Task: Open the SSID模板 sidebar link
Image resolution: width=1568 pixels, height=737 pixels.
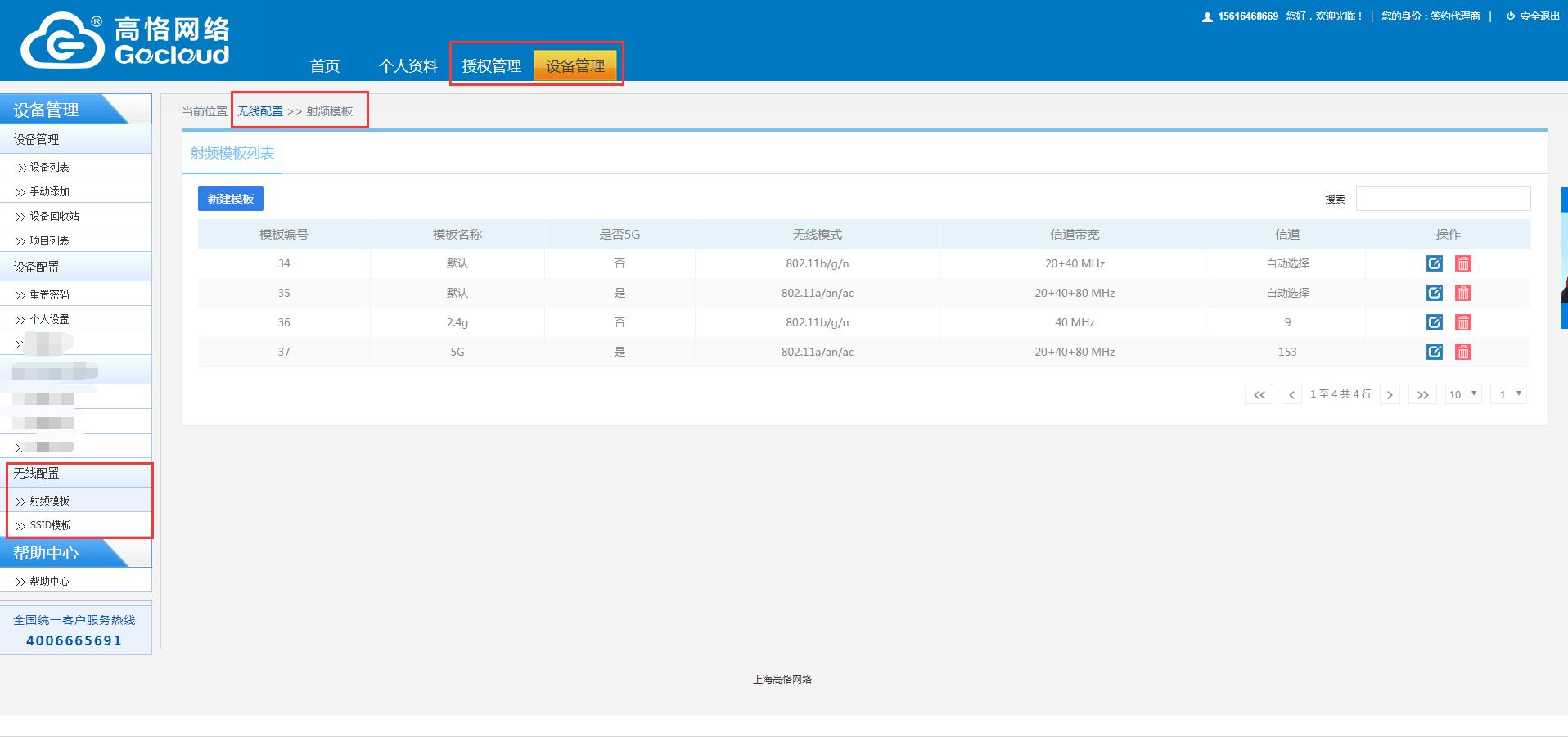Action: [51, 525]
